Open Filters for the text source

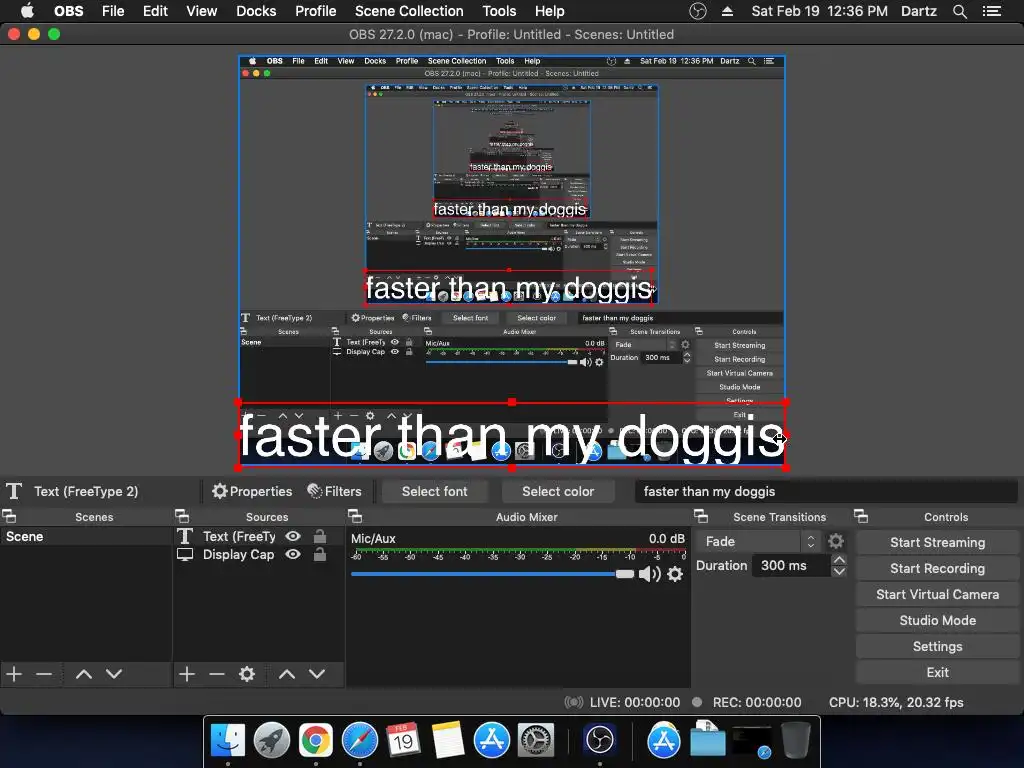334,491
